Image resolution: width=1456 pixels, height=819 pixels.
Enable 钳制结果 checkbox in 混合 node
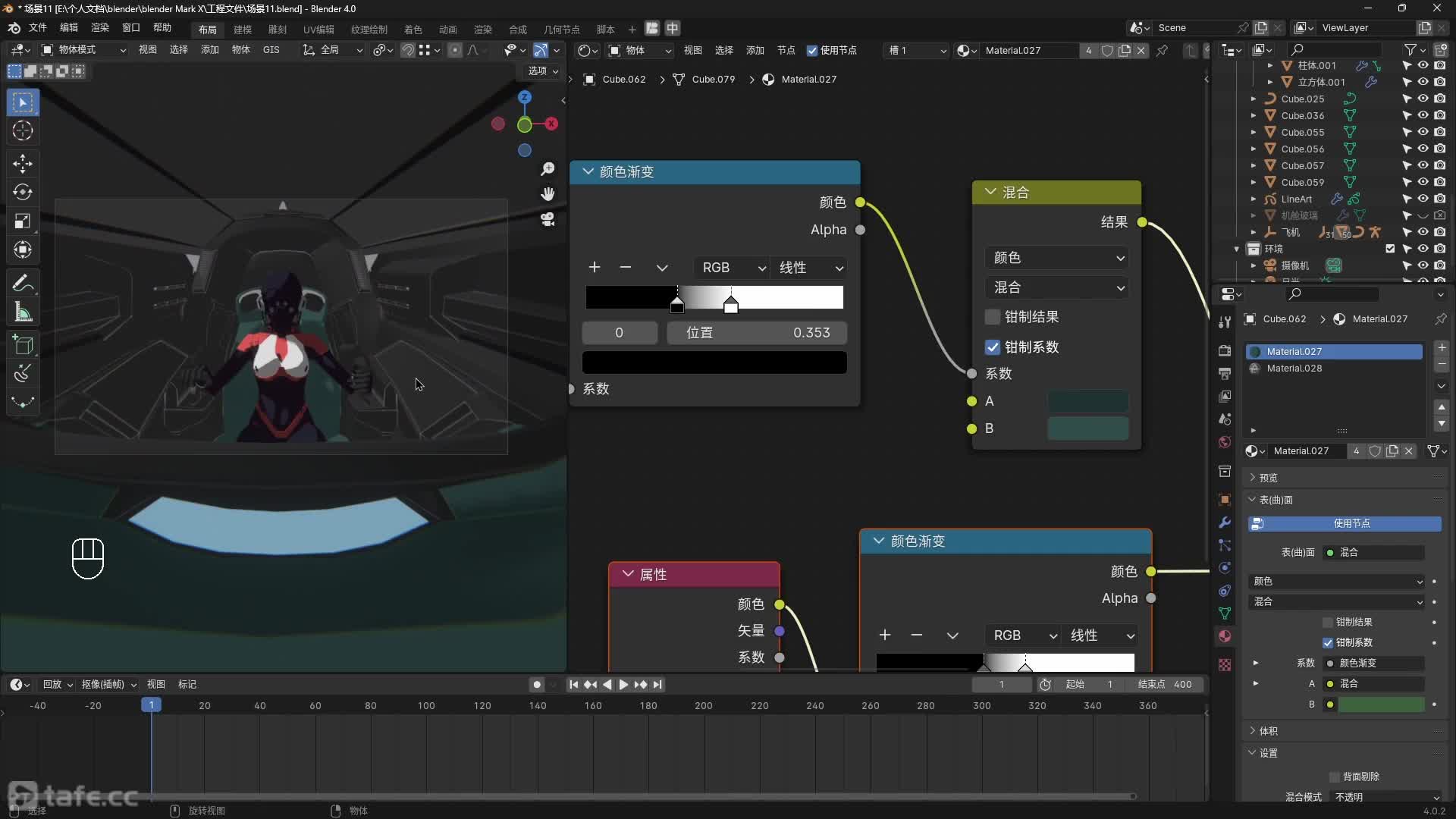[x=992, y=317]
